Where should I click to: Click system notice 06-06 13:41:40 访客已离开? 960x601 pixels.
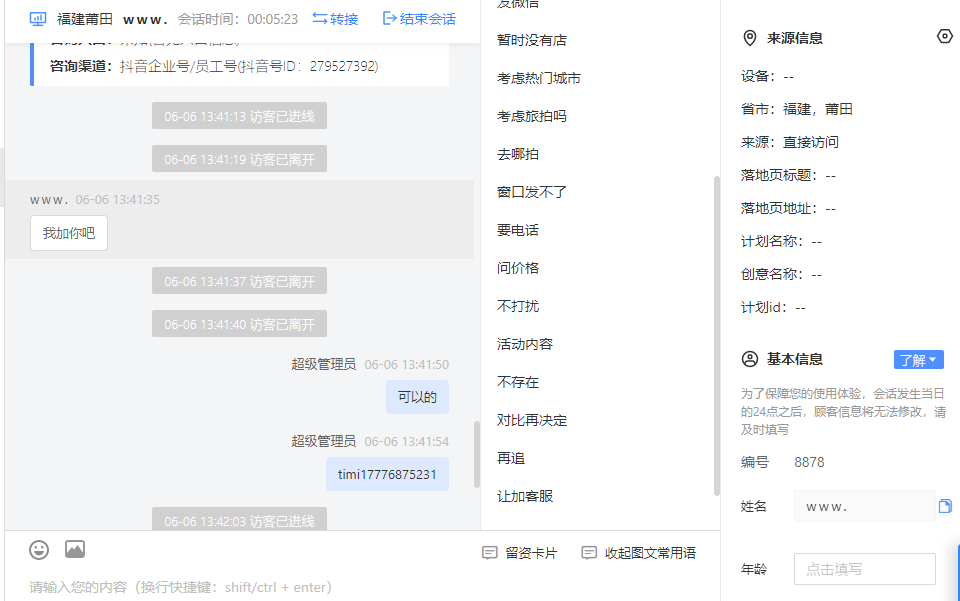239,323
